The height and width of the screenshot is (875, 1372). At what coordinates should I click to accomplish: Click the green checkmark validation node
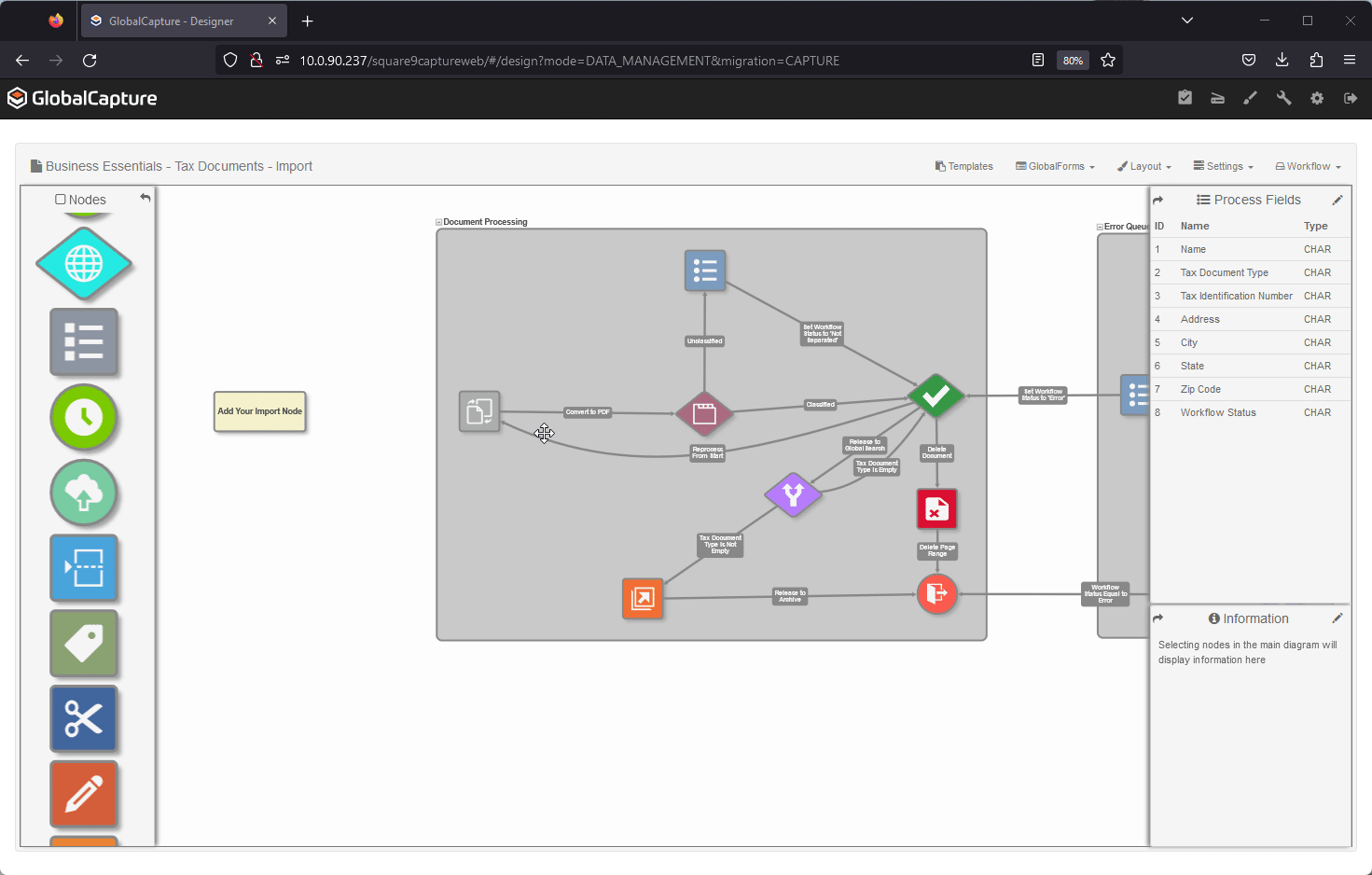[x=935, y=396]
